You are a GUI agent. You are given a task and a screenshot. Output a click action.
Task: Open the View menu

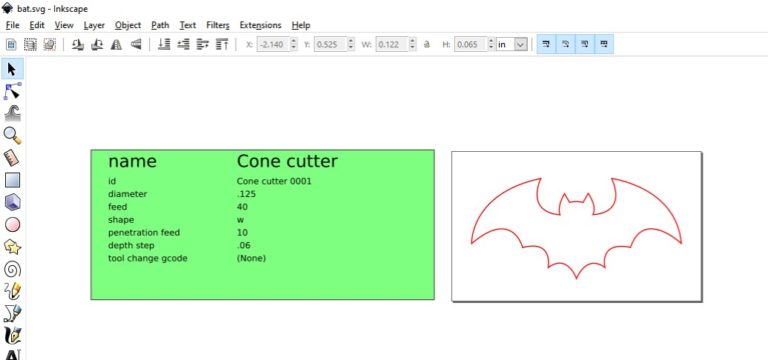click(64, 25)
